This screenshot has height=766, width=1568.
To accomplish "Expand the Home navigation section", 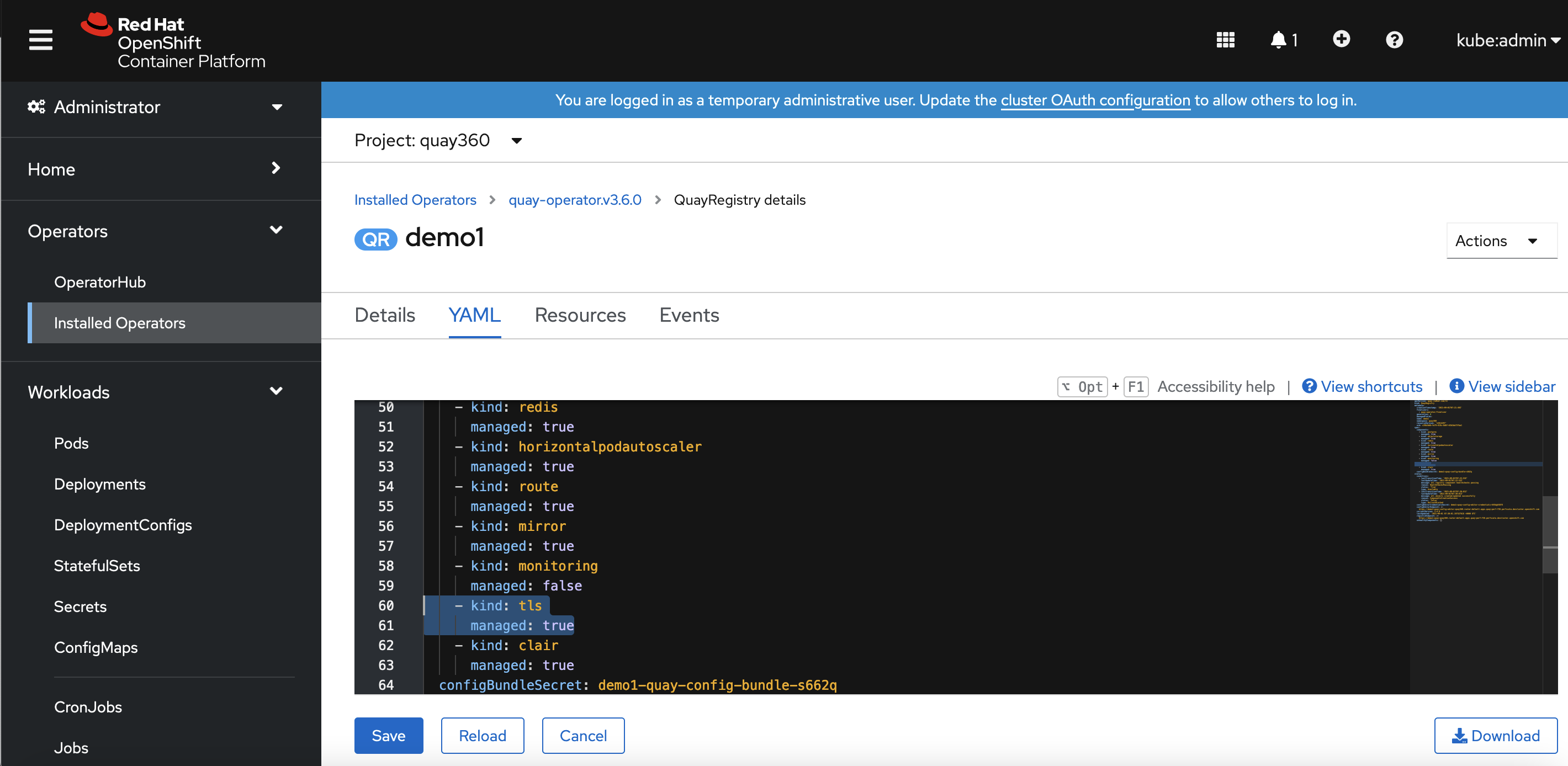I will pyautogui.click(x=155, y=169).
